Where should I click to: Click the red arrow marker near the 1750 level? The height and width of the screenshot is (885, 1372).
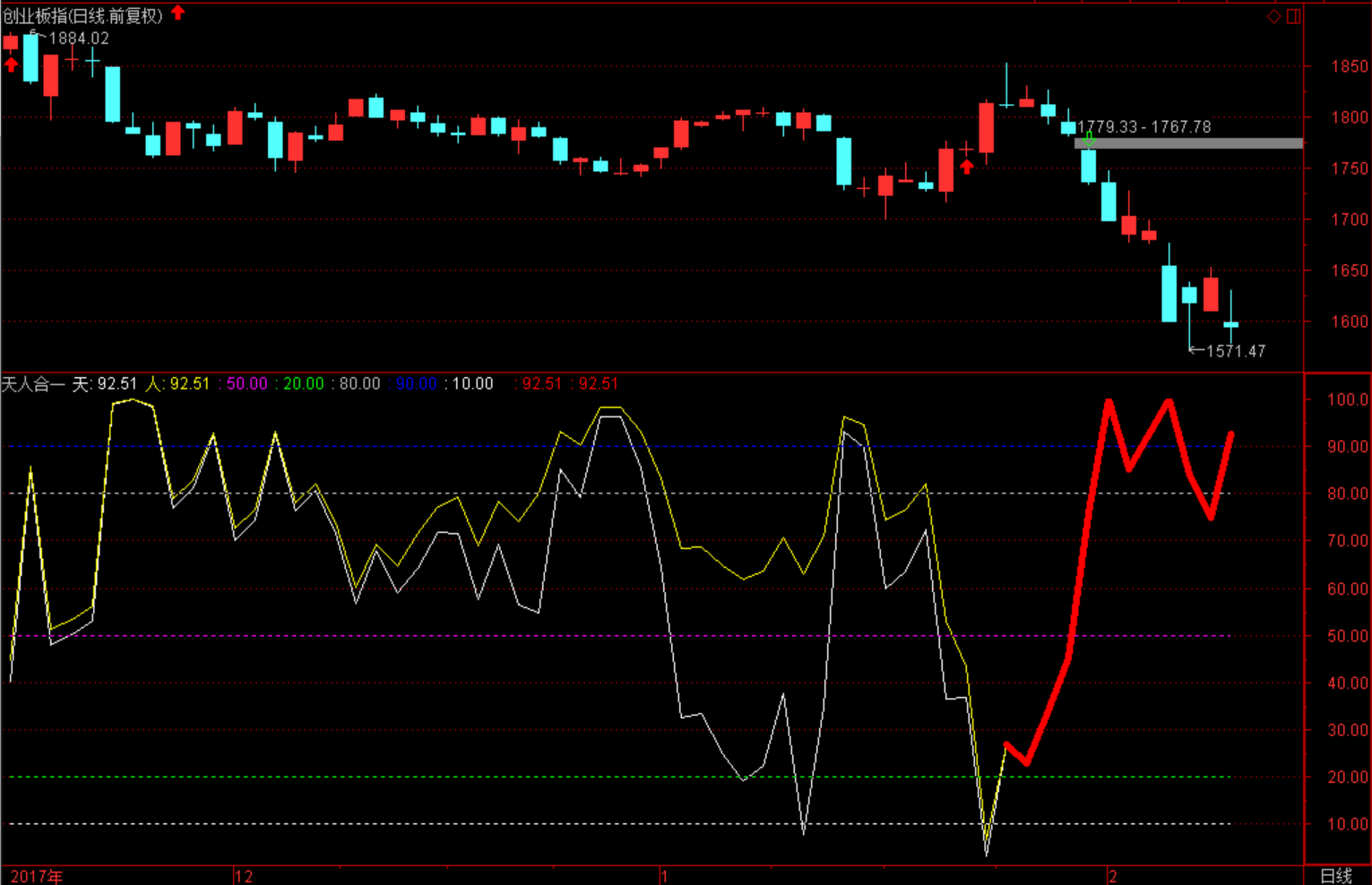pyautogui.click(x=967, y=167)
